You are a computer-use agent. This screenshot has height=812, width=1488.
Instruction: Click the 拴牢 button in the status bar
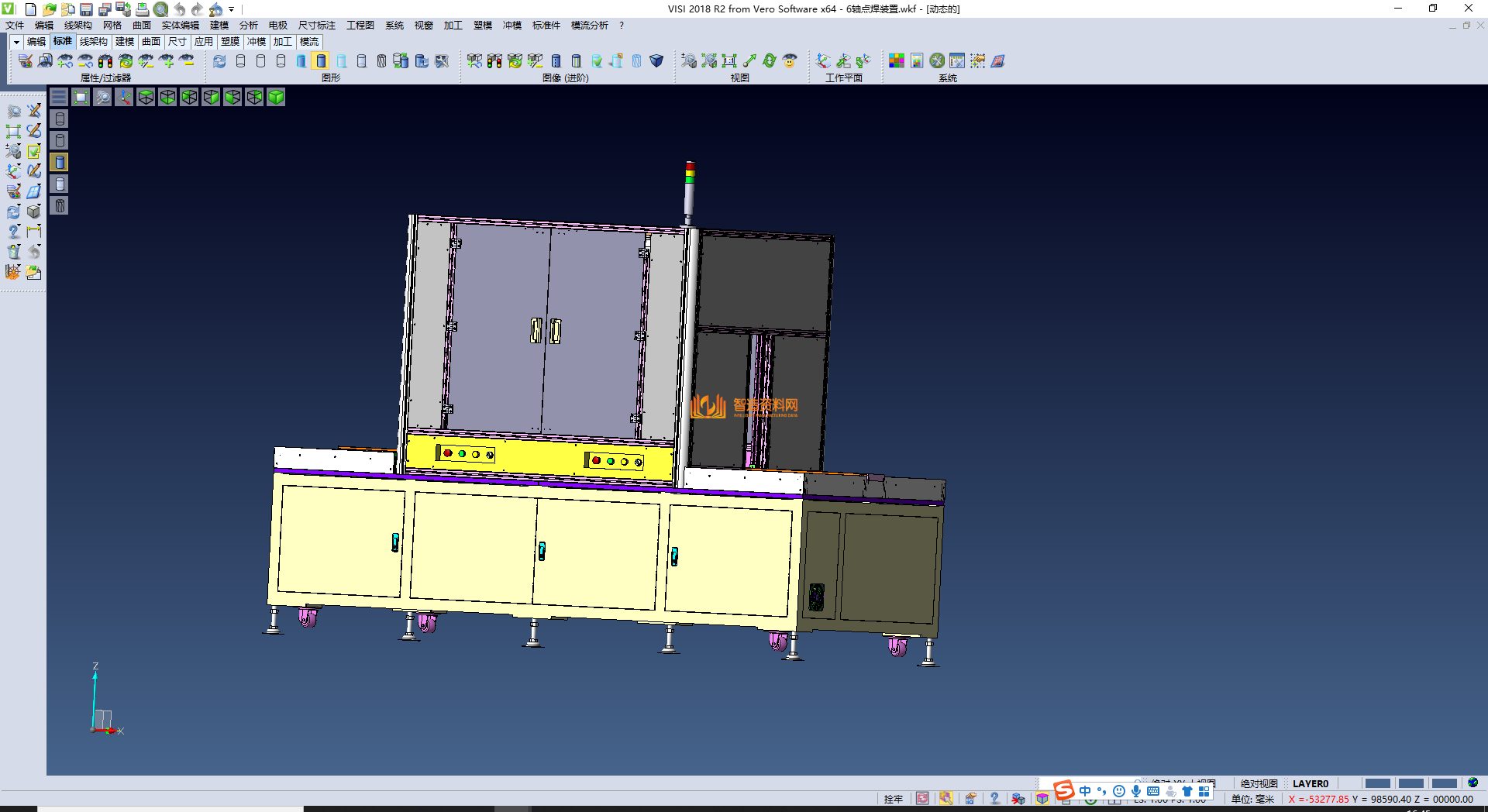[x=893, y=799]
